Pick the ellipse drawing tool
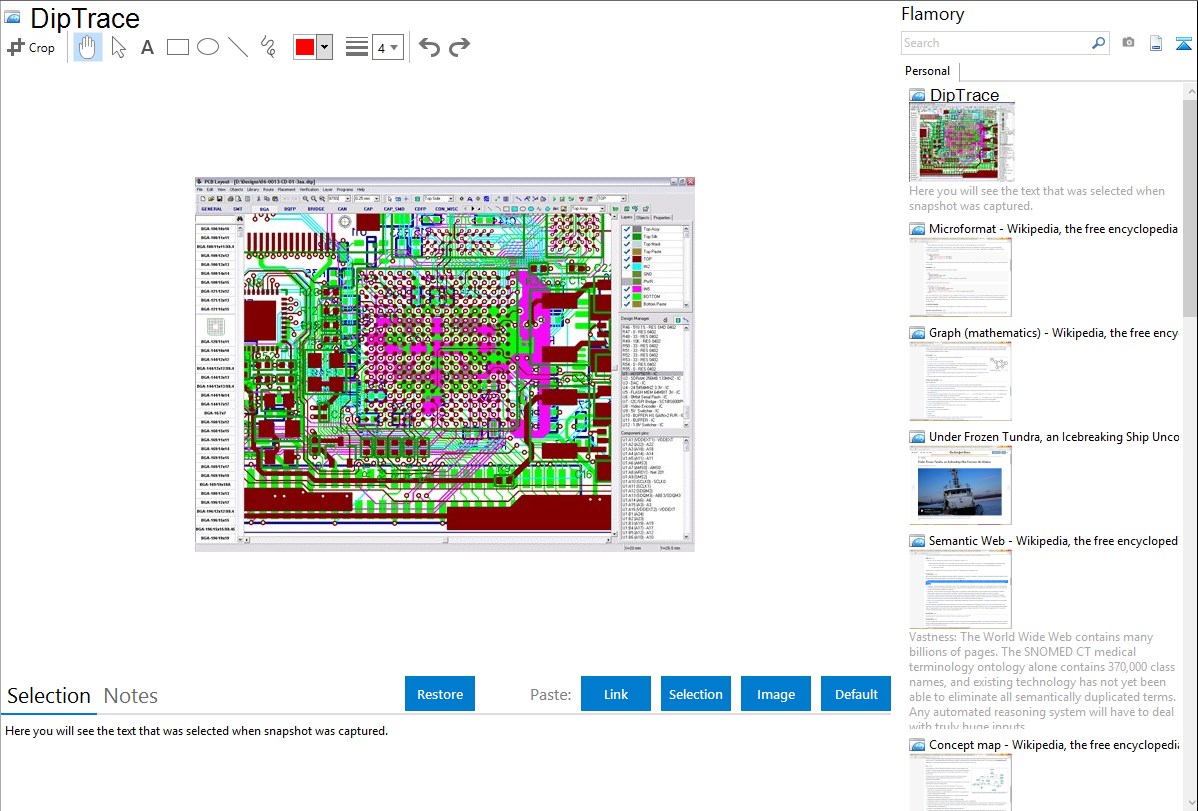This screenshot has width=1198, height=811. coord(208,47)
